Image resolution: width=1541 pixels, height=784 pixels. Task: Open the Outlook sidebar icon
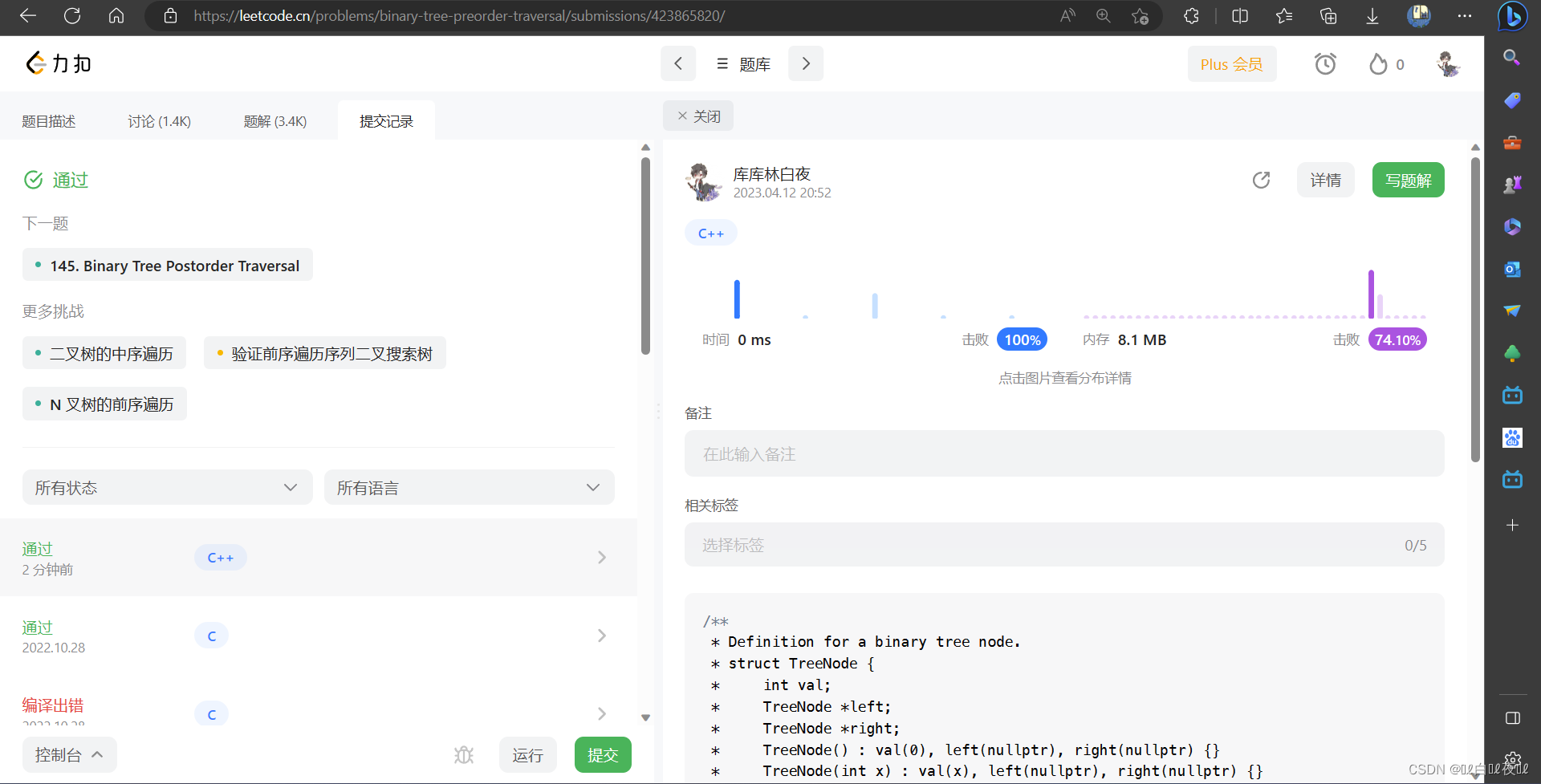click(1512, 269)
